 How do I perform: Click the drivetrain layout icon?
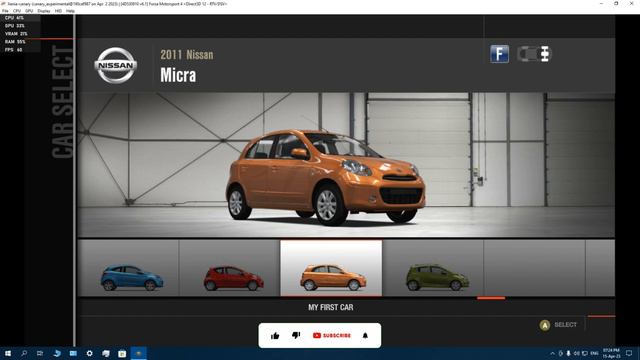click(x=534, y=54)
